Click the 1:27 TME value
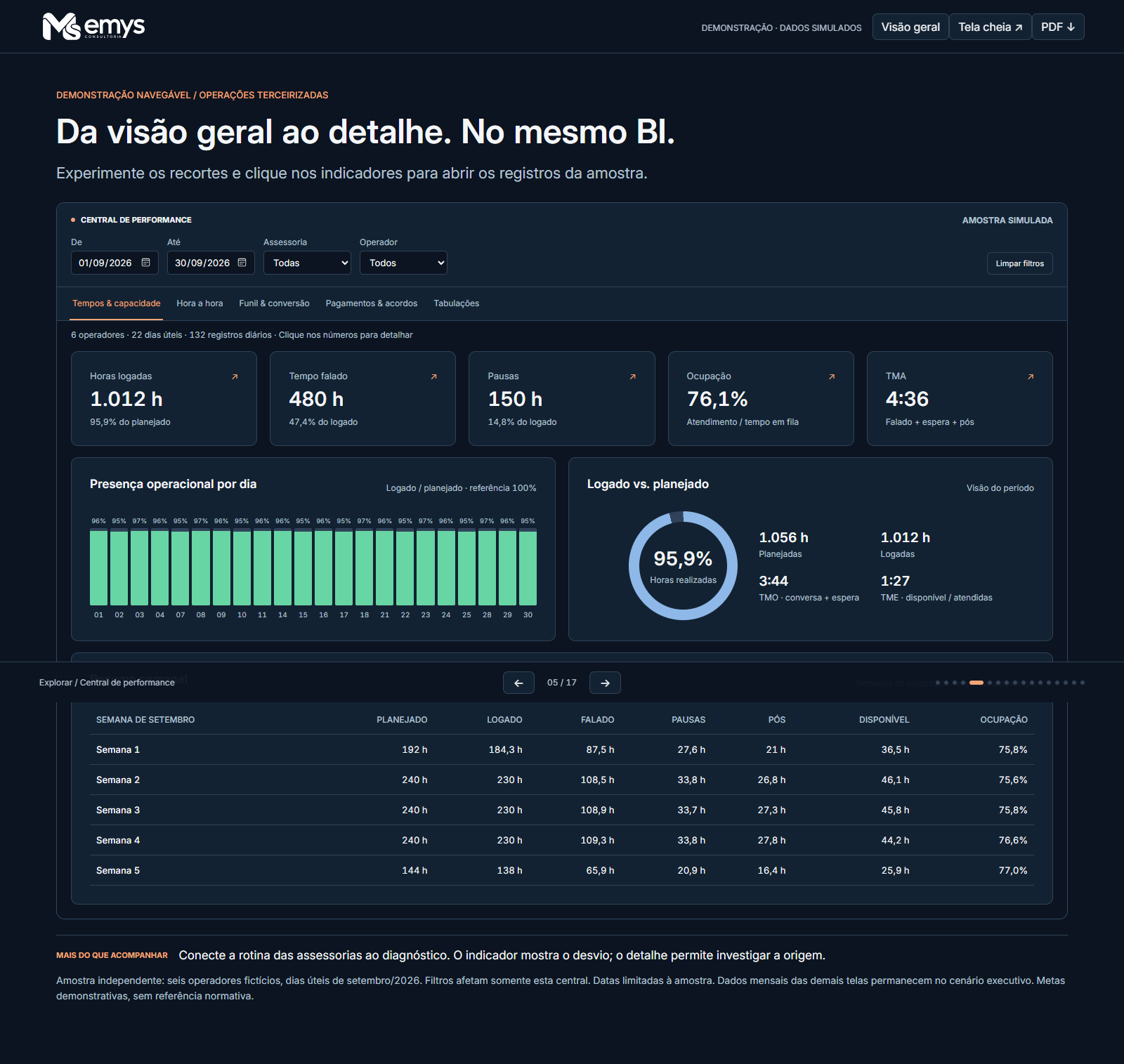Screen dimensions: 1124x1064 pos(895,581)
